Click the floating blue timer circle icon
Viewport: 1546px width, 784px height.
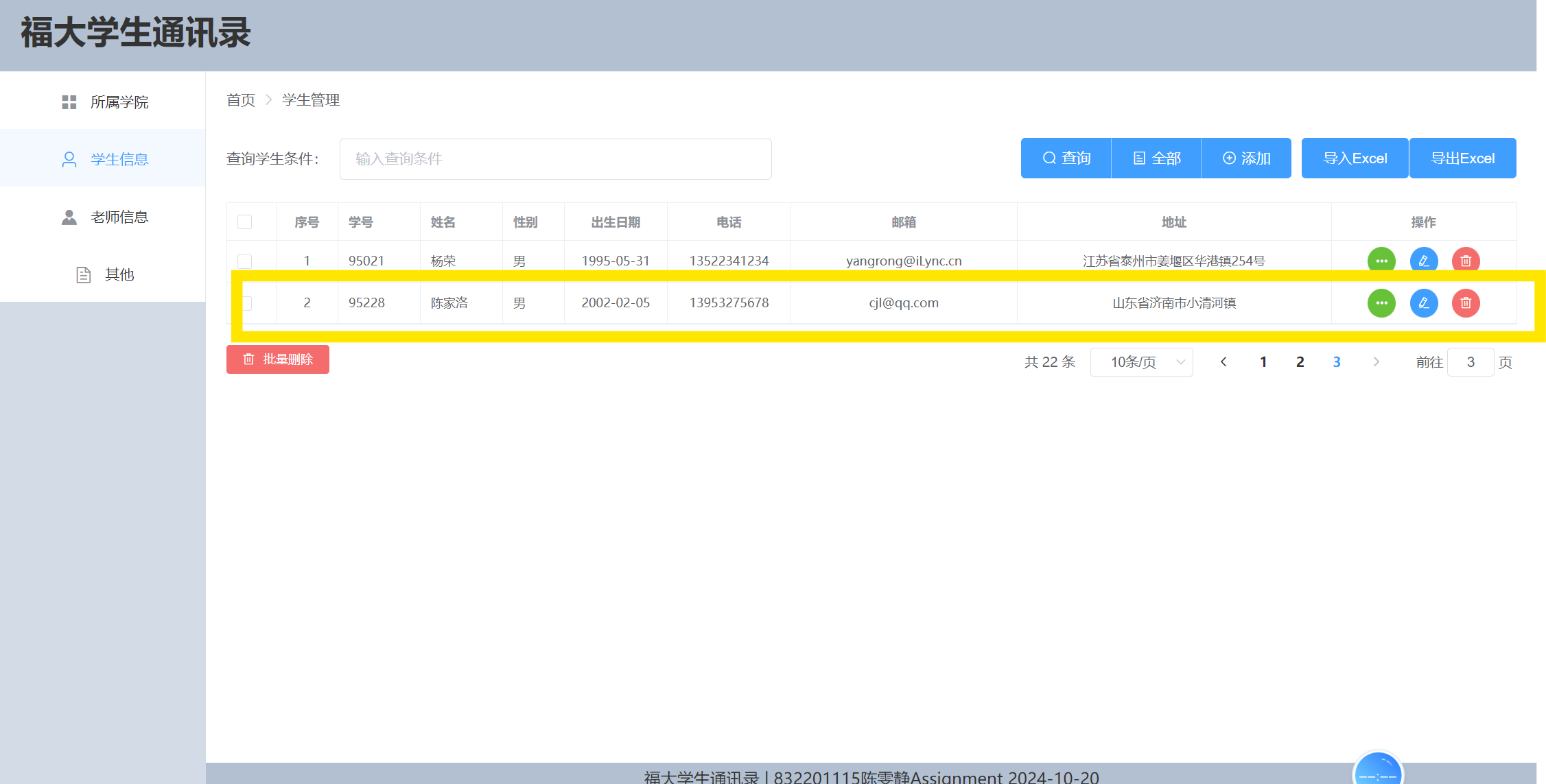(x=1377, y=772)
